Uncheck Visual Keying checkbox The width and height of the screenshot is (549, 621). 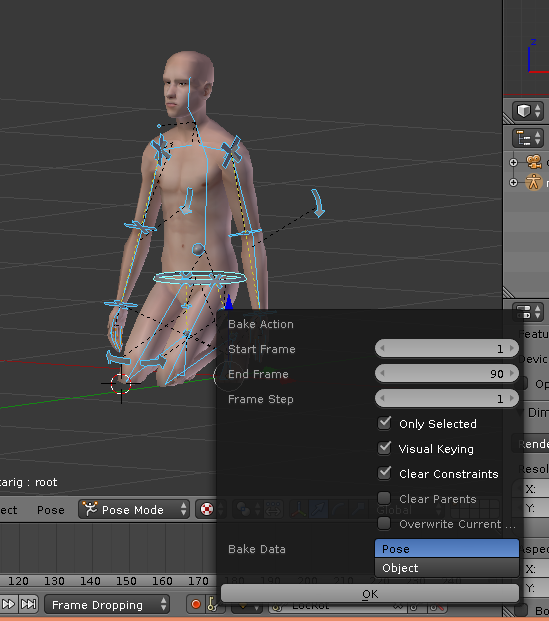(384, 448)
